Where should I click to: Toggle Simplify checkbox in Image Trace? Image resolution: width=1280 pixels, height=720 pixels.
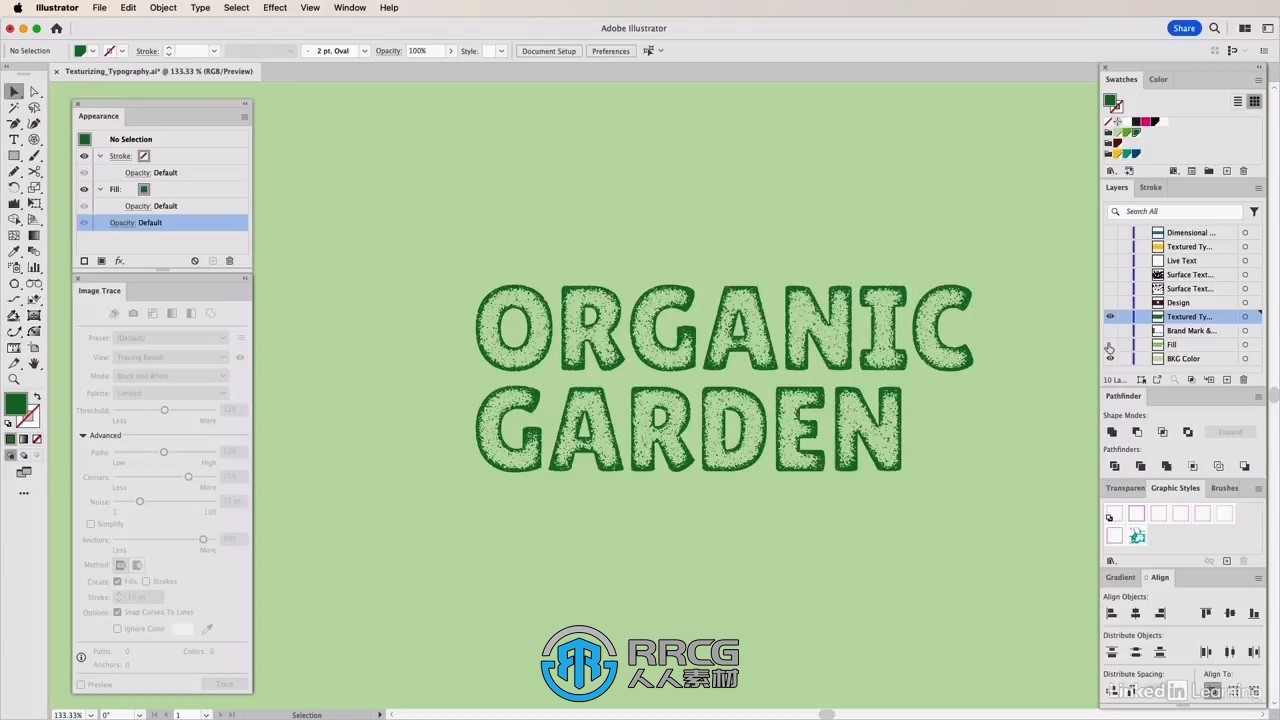pyautogui.click(x=91, y=524)
